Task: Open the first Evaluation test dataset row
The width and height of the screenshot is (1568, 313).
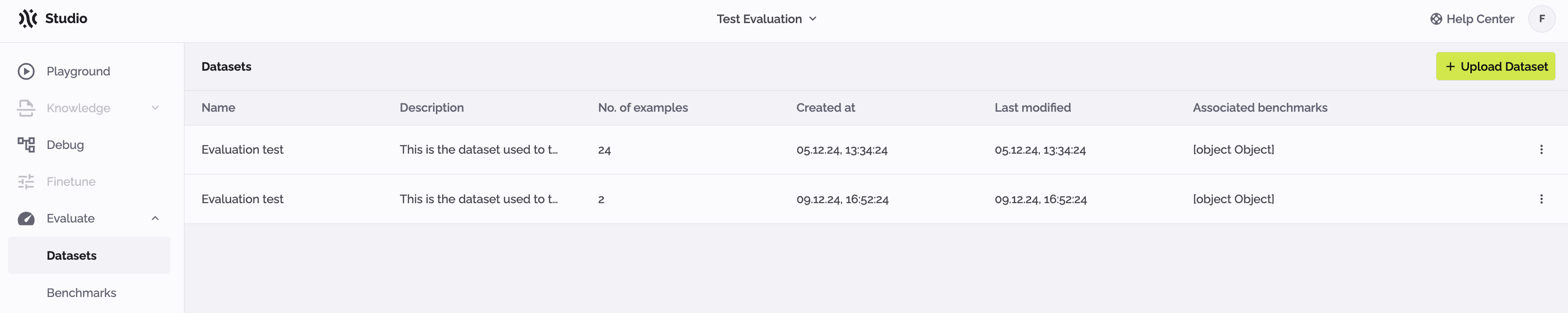Action: coord(242,149)
